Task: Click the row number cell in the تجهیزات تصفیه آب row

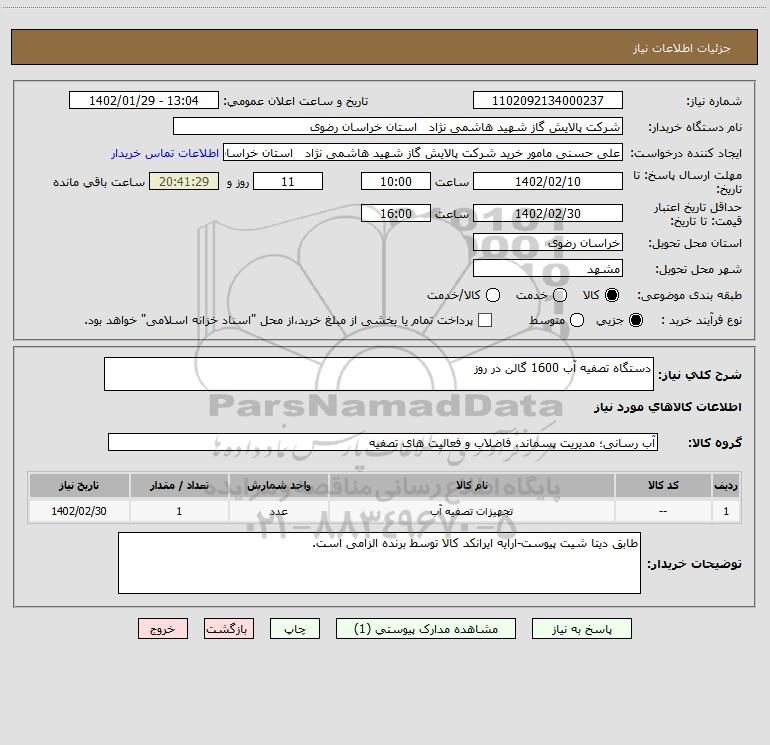Action: point(726,511)
